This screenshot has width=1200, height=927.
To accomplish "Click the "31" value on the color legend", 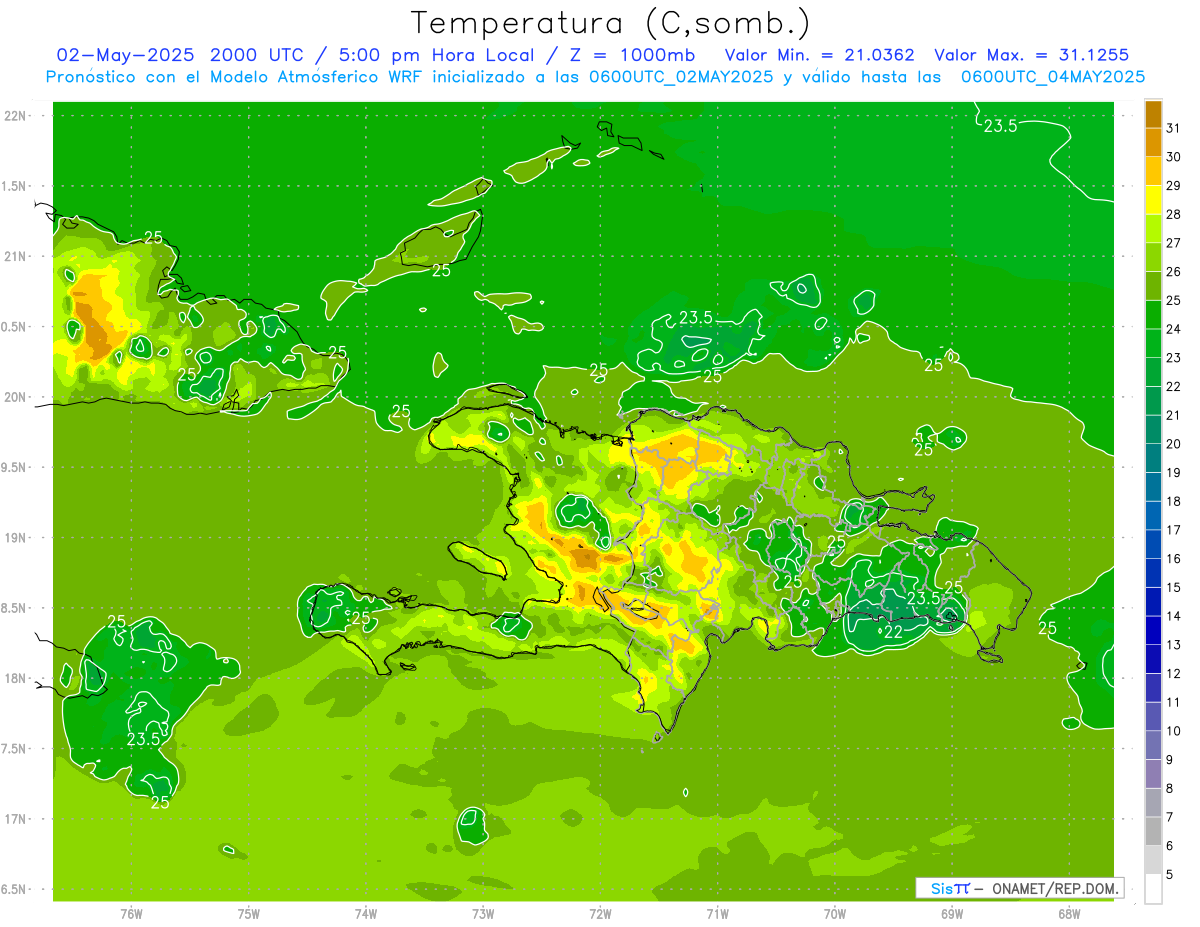I will (x=1173, y=128).
